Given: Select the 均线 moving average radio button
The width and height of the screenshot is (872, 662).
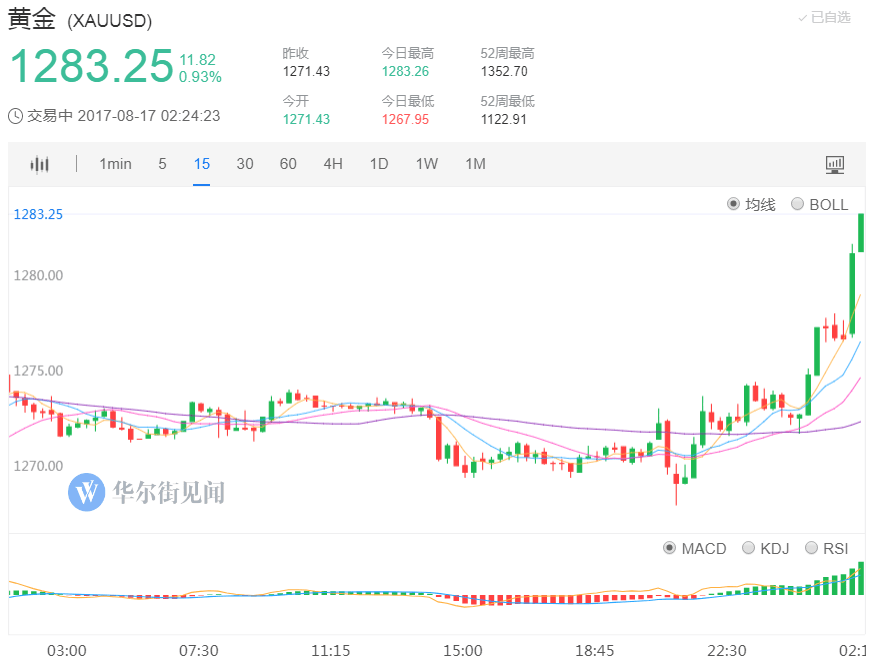Looking at the screenshot, I should pos(734,204).
